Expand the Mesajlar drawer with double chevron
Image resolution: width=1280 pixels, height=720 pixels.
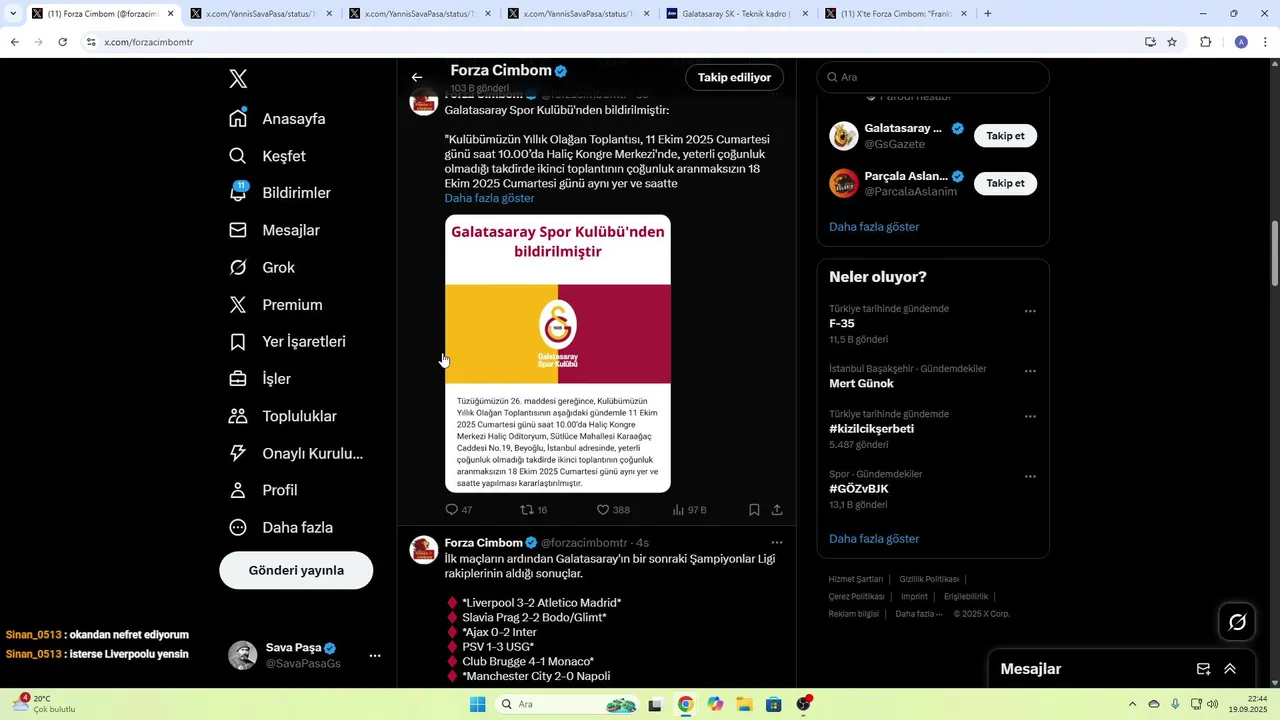click(x=1230, y=669)
